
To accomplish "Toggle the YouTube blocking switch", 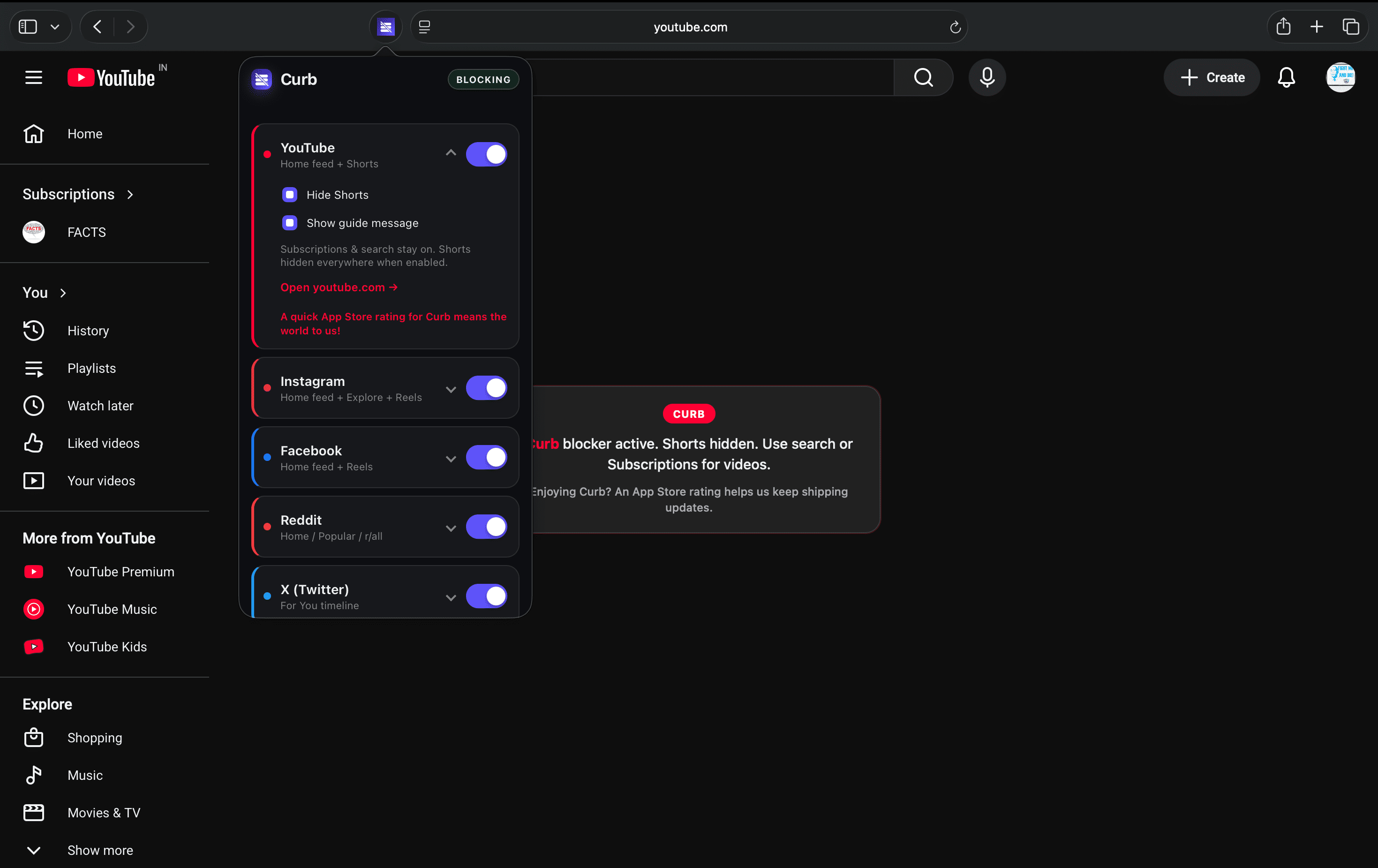I will [x=486, y=154].
